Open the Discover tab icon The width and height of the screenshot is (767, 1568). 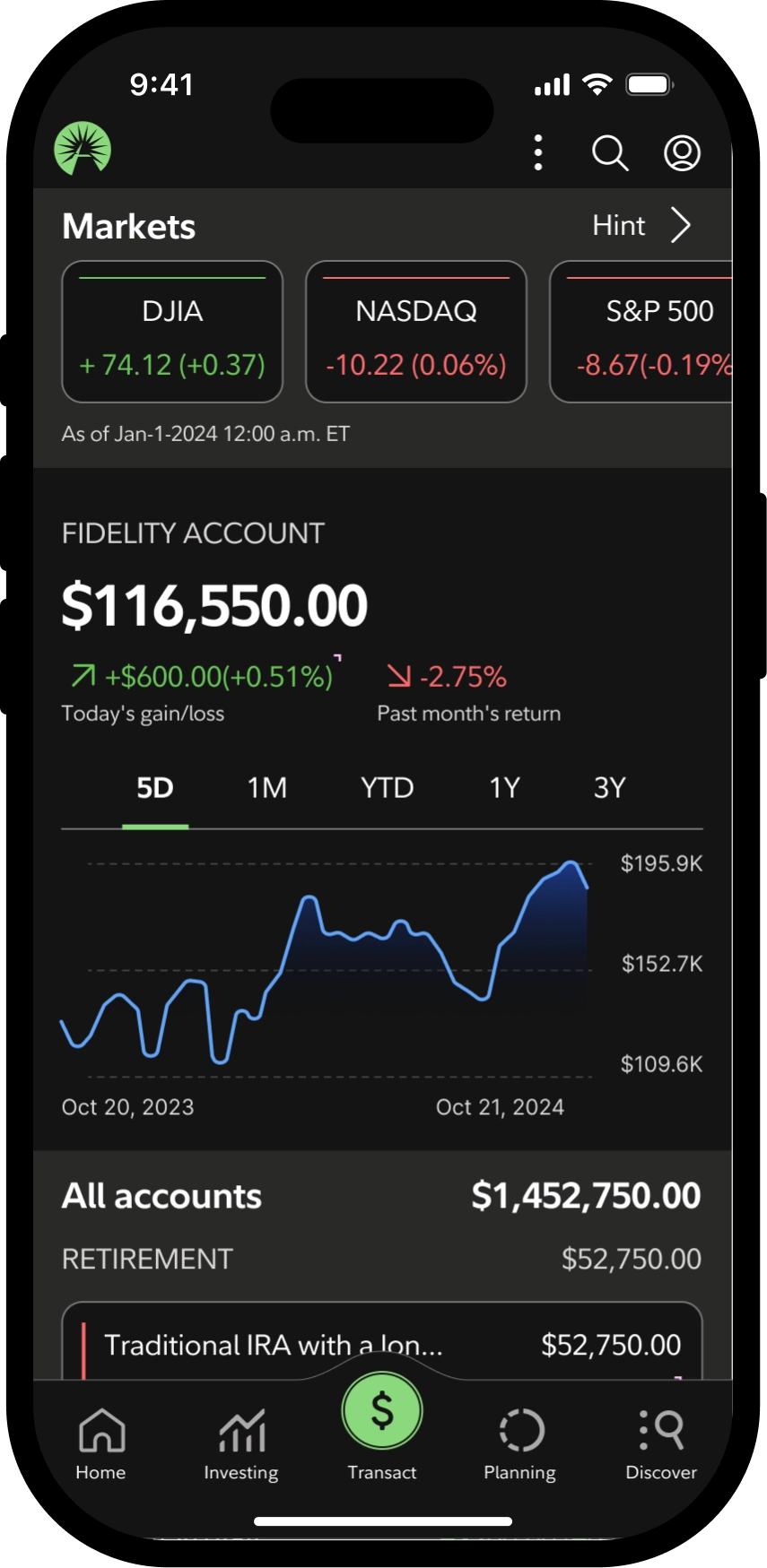click(x=661, y=1442)
